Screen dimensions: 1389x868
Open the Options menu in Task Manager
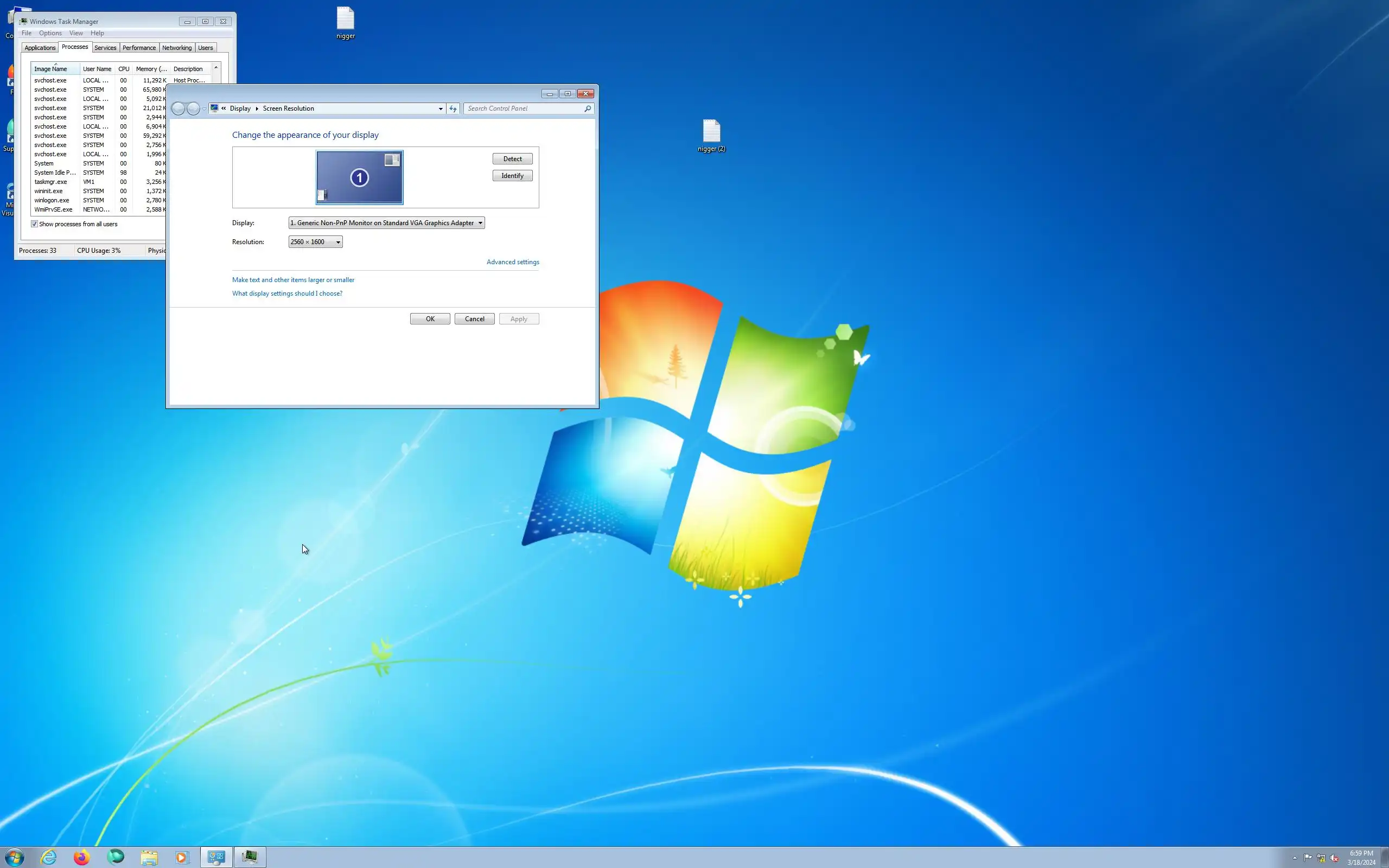50,33
